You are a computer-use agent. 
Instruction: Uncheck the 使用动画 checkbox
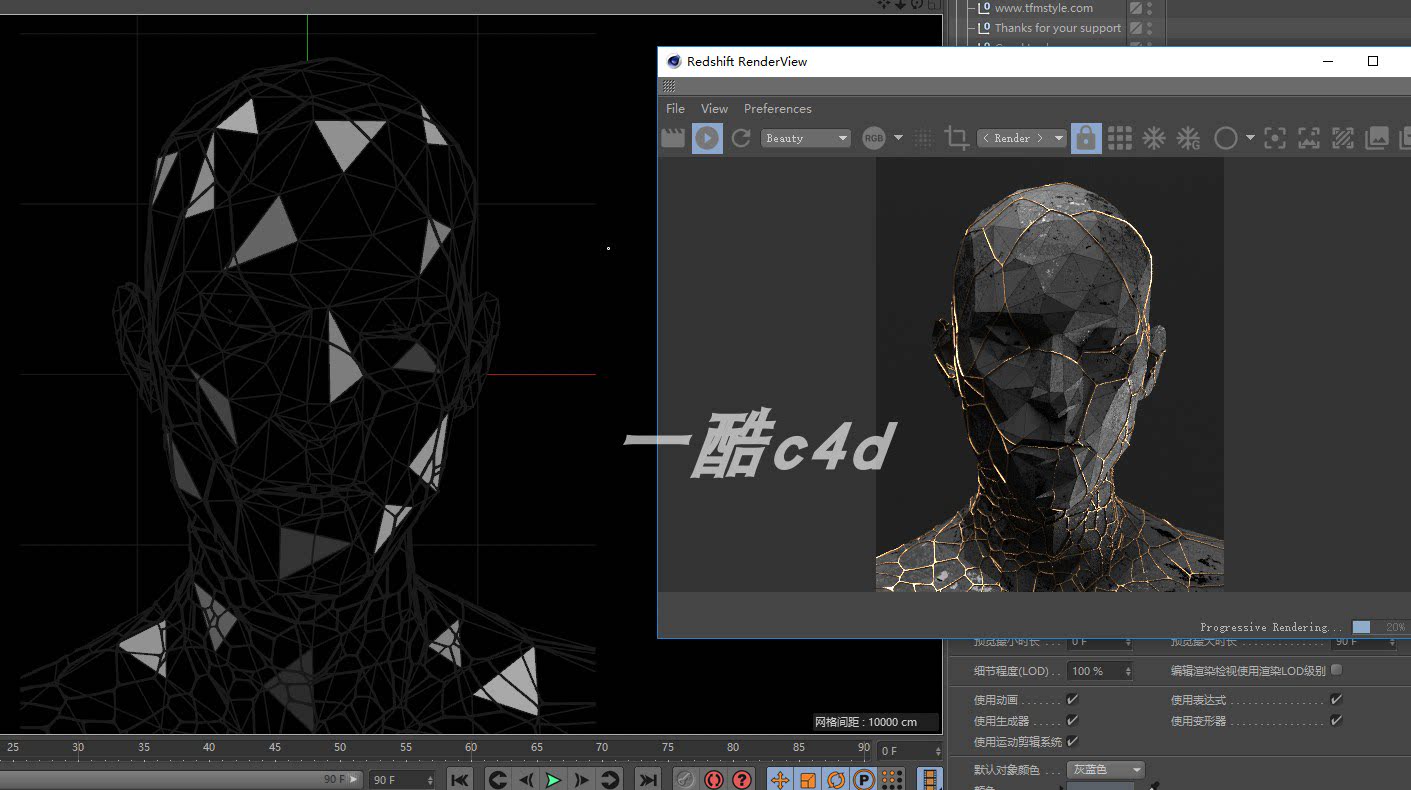pyautogui.click(x=1072, y=699)
